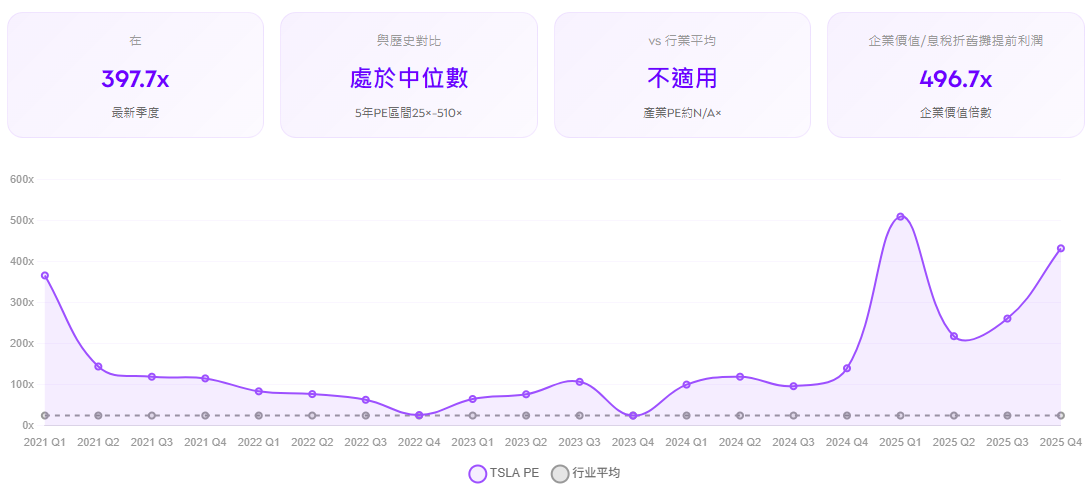This screenshot has height=487, width=1087.
Task: Click the 0x y-axis label
Action: 28,425
